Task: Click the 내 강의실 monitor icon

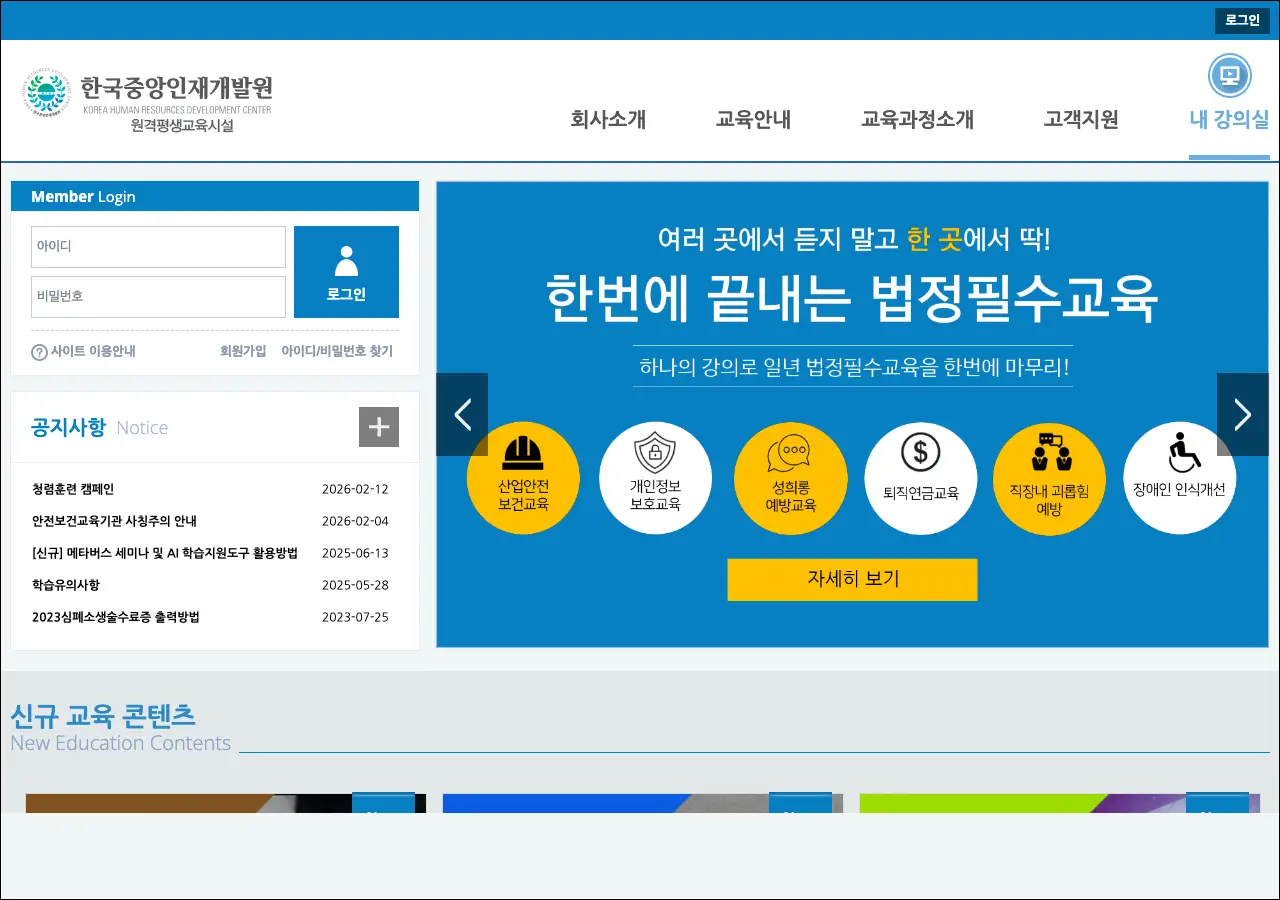Action: click(x=1229, y=76)
